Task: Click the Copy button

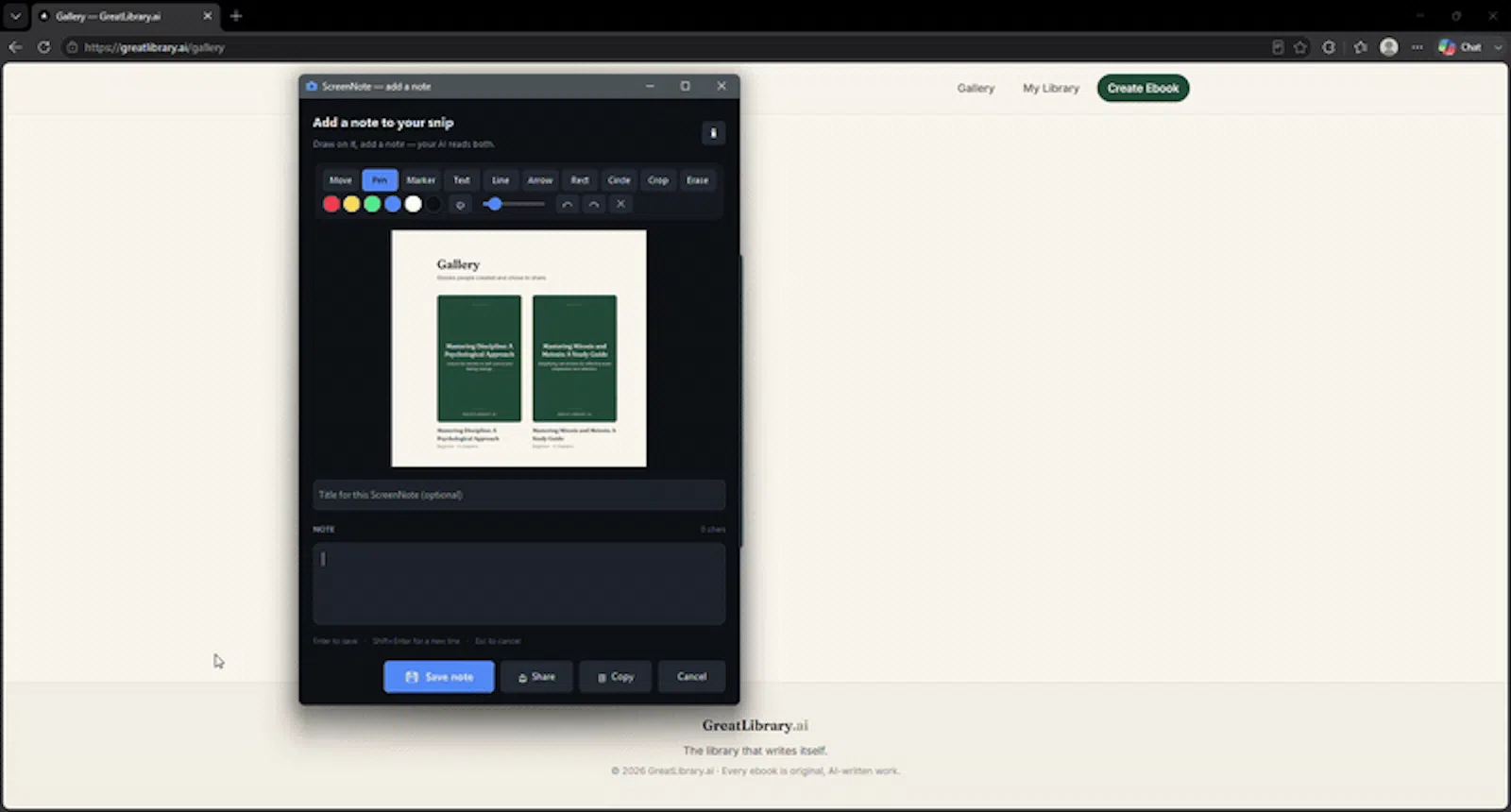Action: (x=616, y=677)
